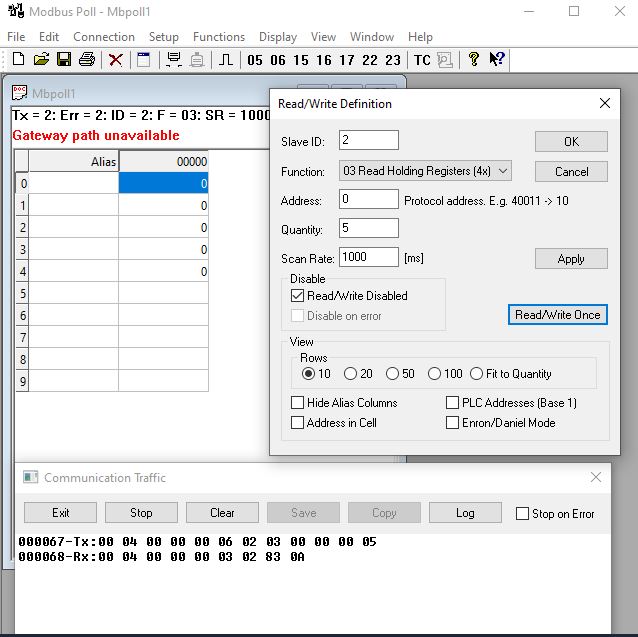Toggle the Read/Write Disabled checkbox

297,295
